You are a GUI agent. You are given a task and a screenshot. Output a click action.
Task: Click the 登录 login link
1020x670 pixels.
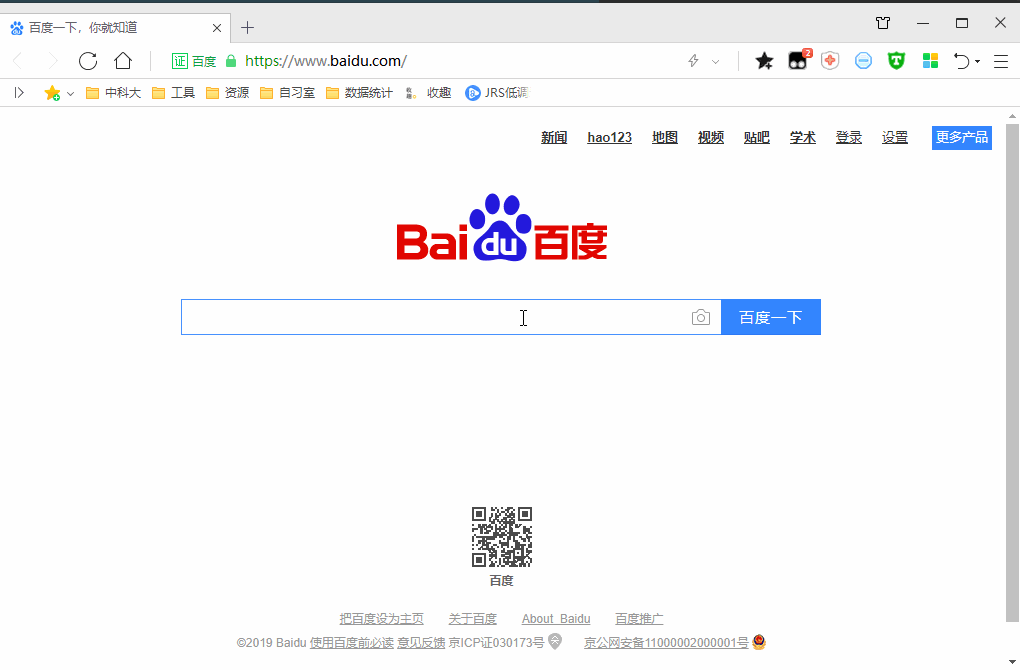pyautogui.click(x=849, y=137)
